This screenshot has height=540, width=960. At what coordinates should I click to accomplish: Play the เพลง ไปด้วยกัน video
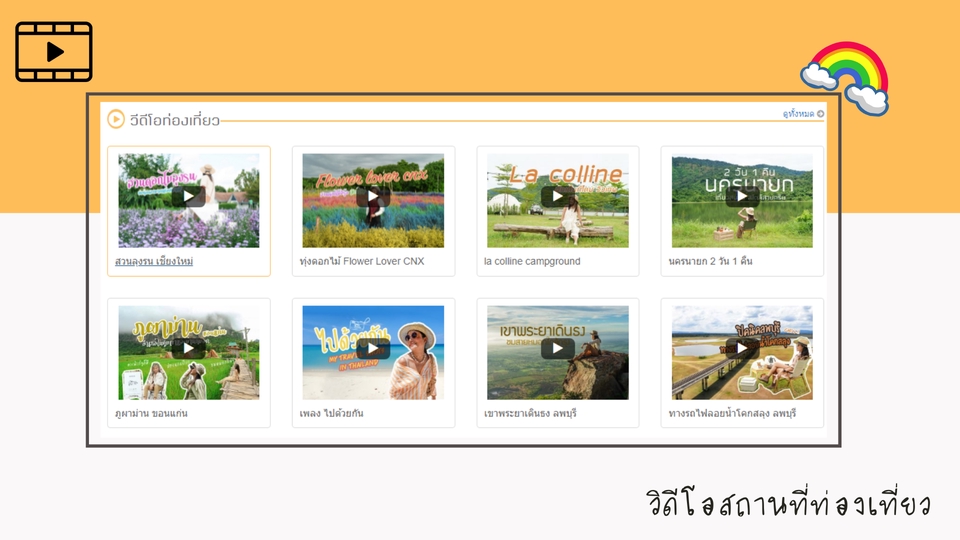coord(373,349)
